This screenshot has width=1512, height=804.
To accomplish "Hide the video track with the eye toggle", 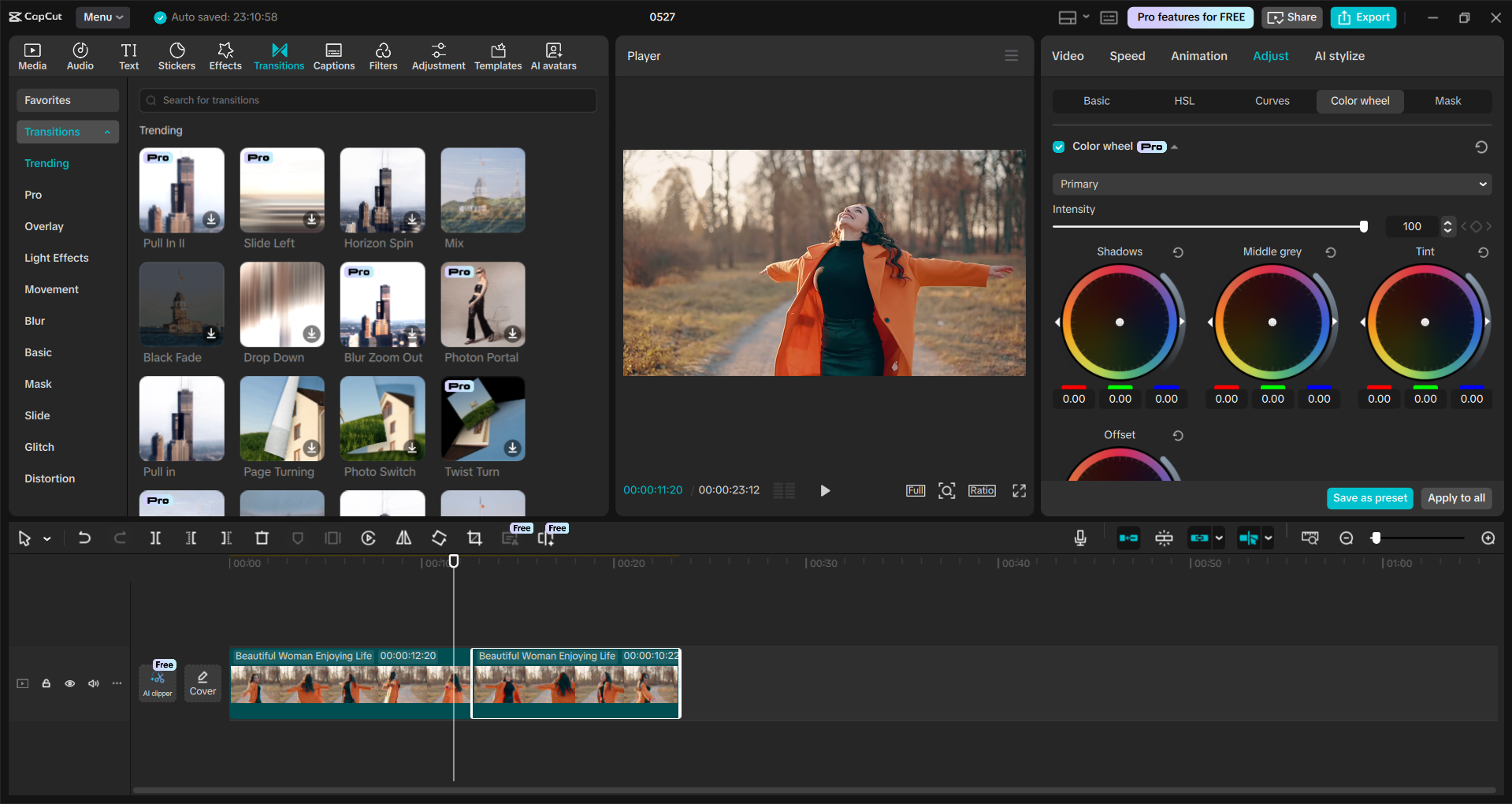I will click(x=69, y=683).
